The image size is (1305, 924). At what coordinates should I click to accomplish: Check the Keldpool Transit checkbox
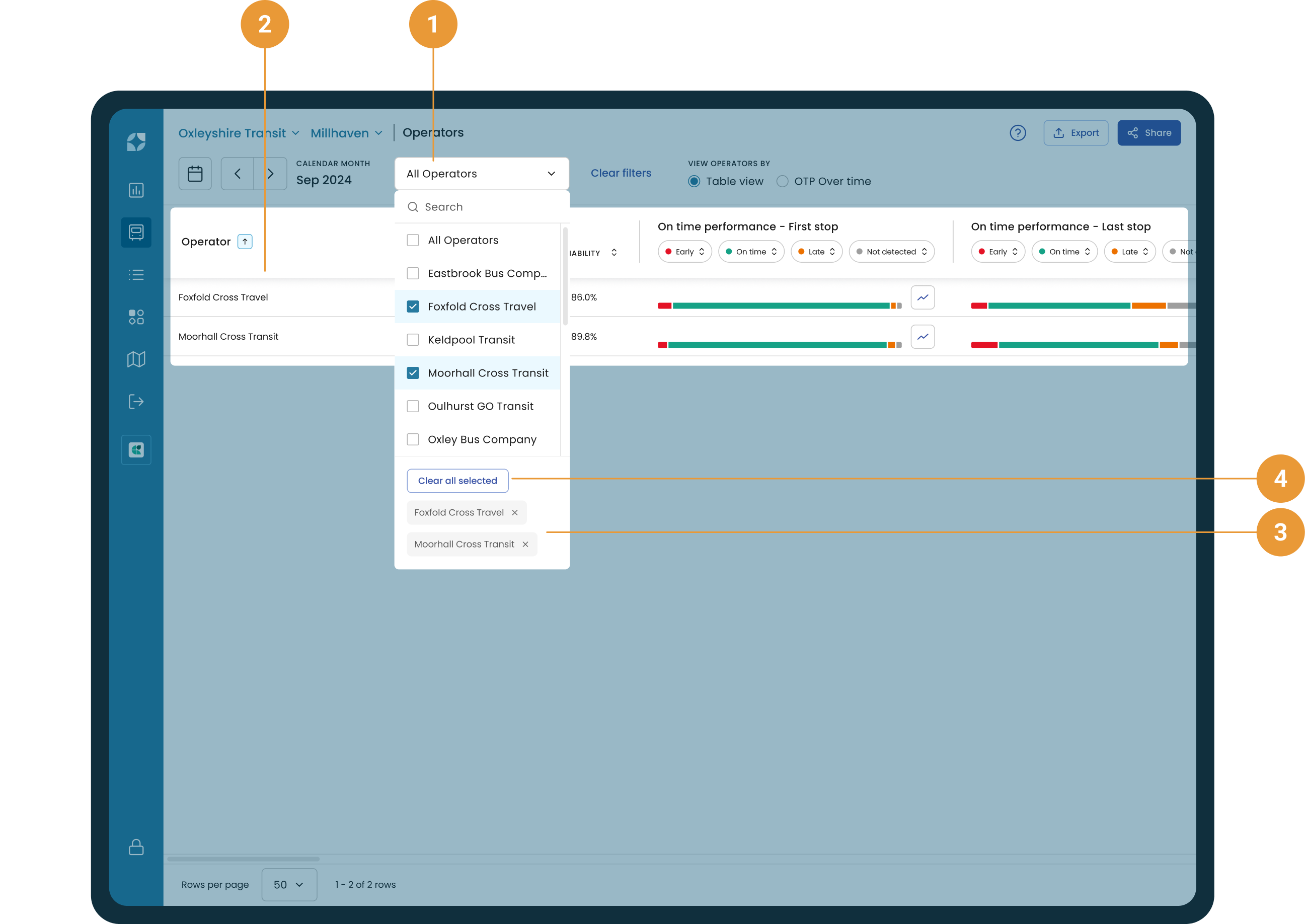(x=413, y=340)
